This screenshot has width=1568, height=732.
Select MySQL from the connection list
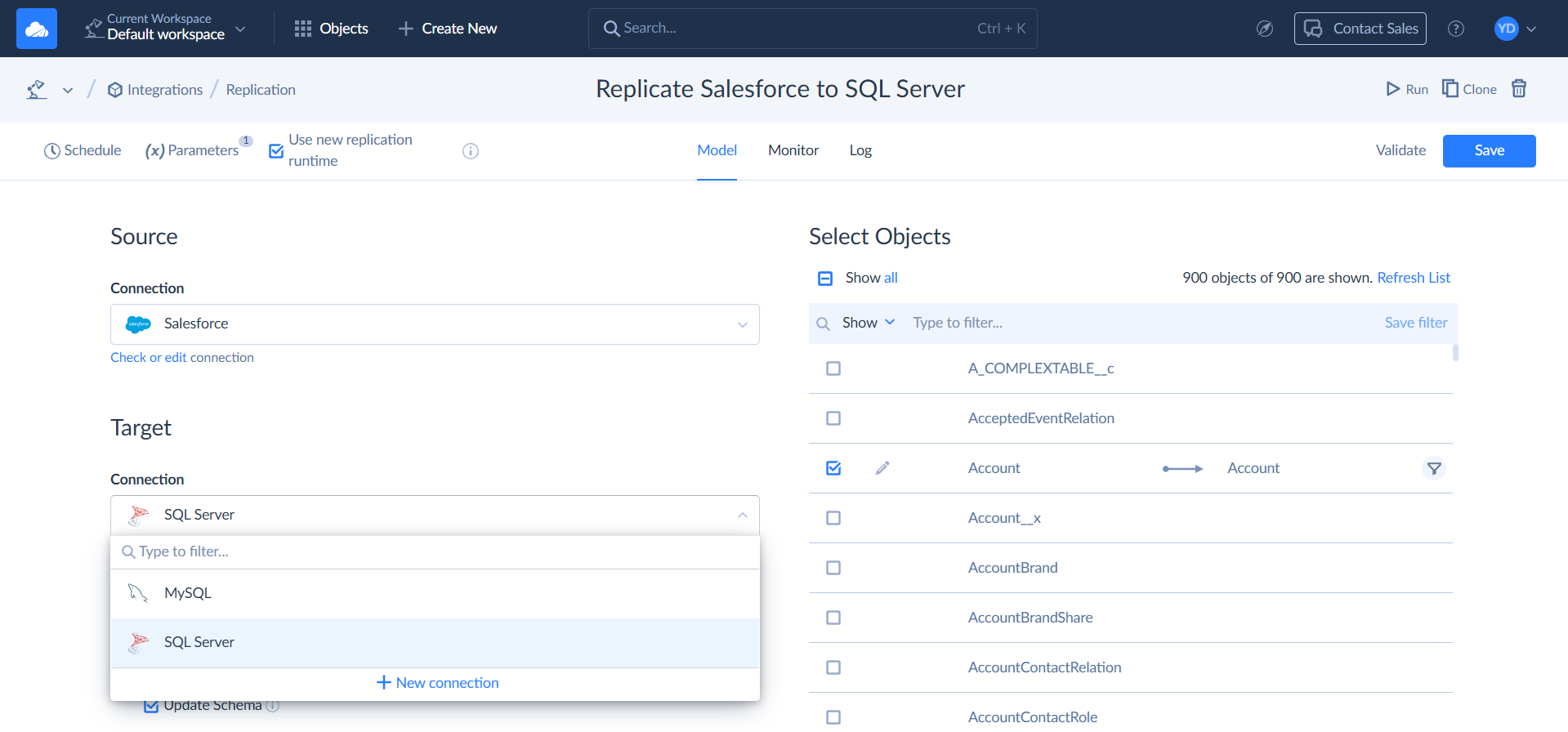pos(435,594)
